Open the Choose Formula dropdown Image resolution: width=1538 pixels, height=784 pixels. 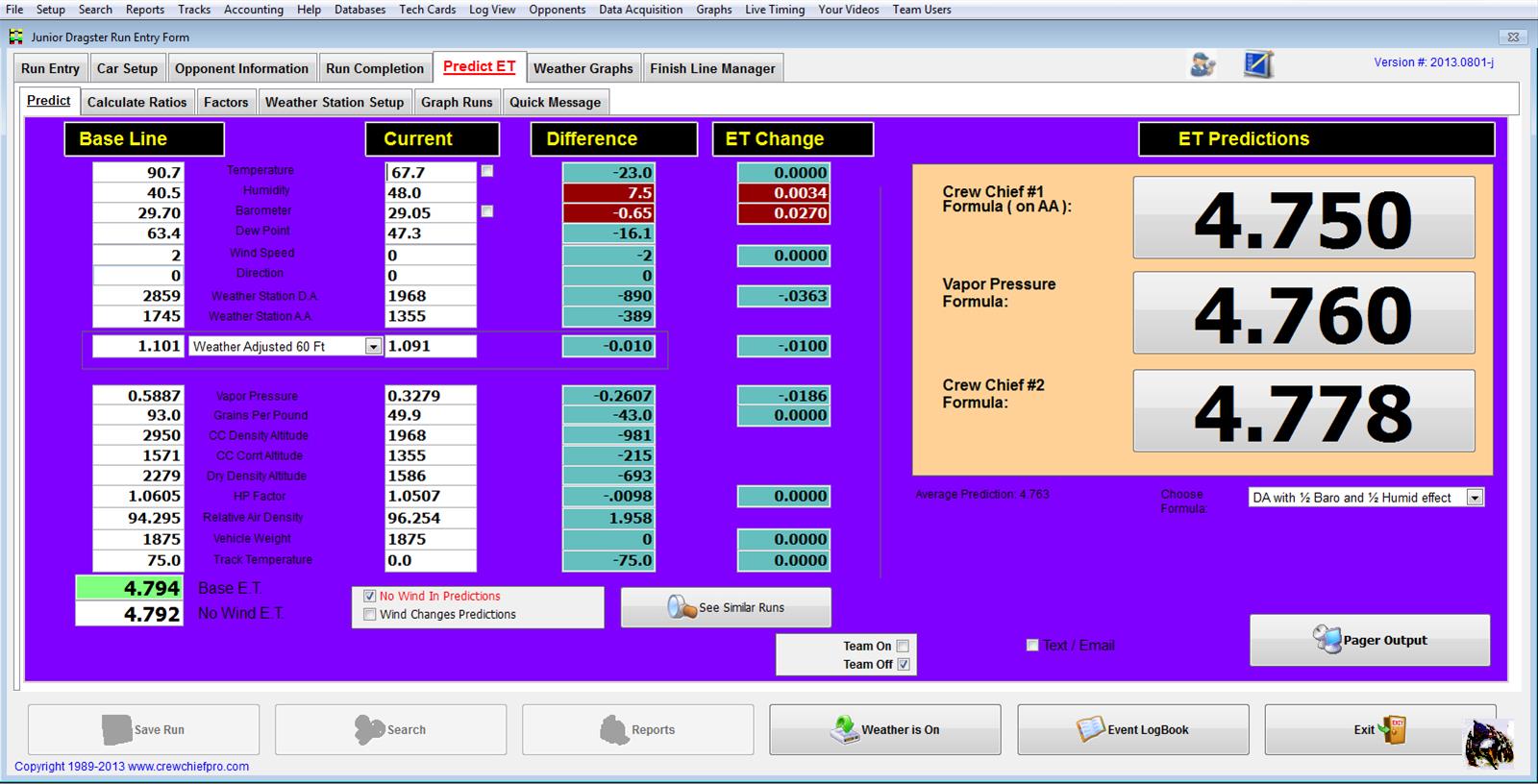pyautogui.click(x=1475, y=498)
